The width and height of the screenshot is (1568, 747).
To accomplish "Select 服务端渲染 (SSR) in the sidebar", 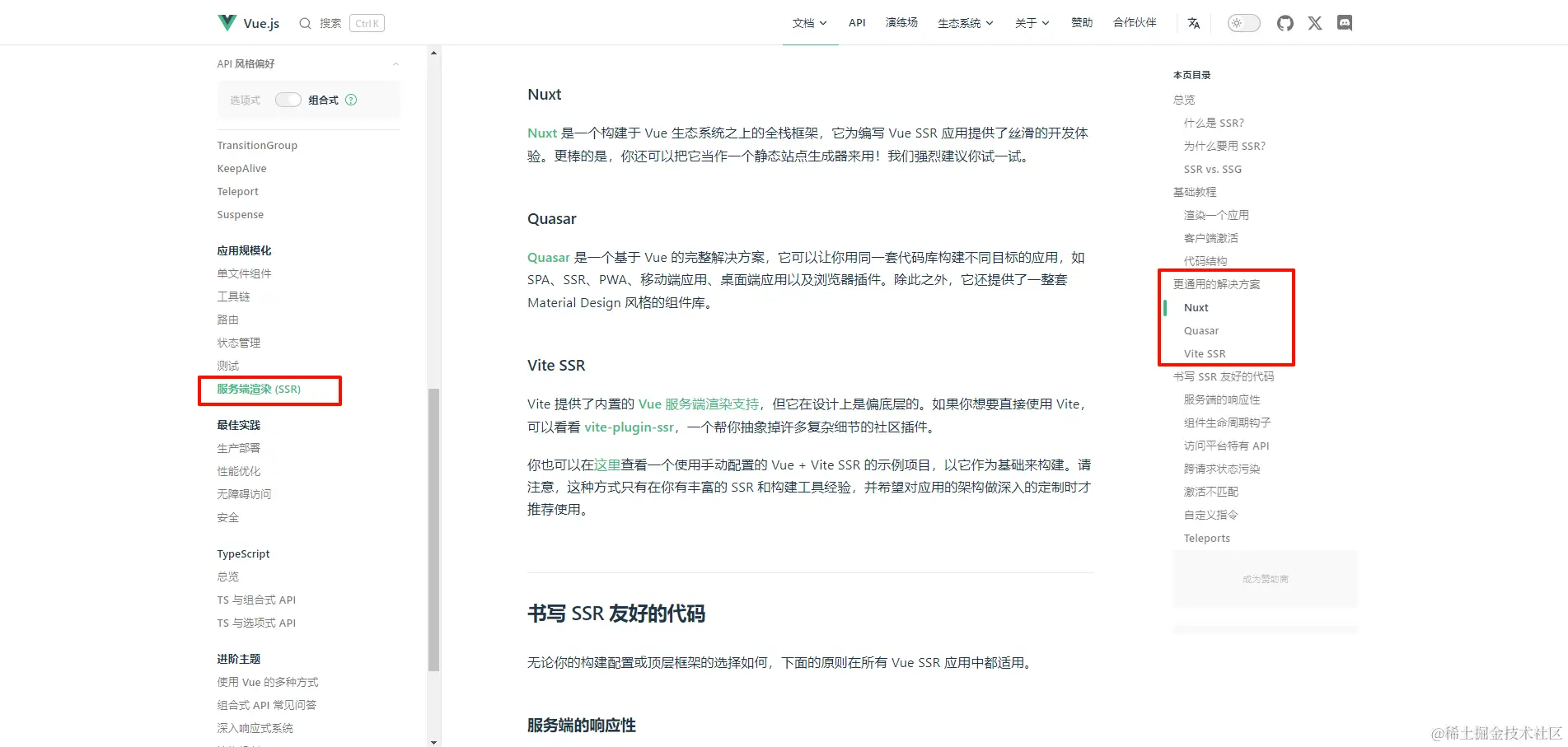I will click(259, 389).
